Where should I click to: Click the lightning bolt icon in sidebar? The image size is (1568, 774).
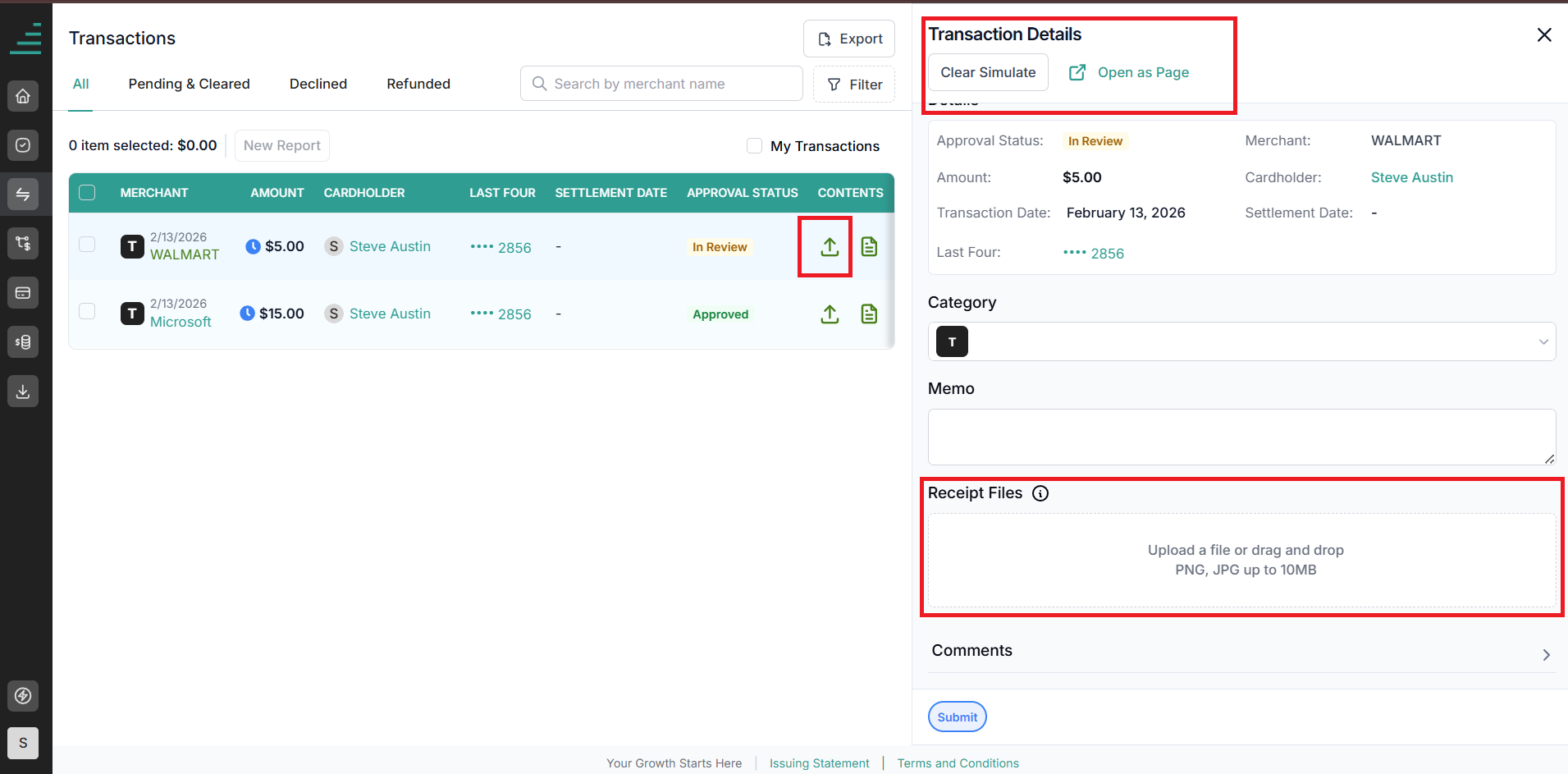point(23,696)
